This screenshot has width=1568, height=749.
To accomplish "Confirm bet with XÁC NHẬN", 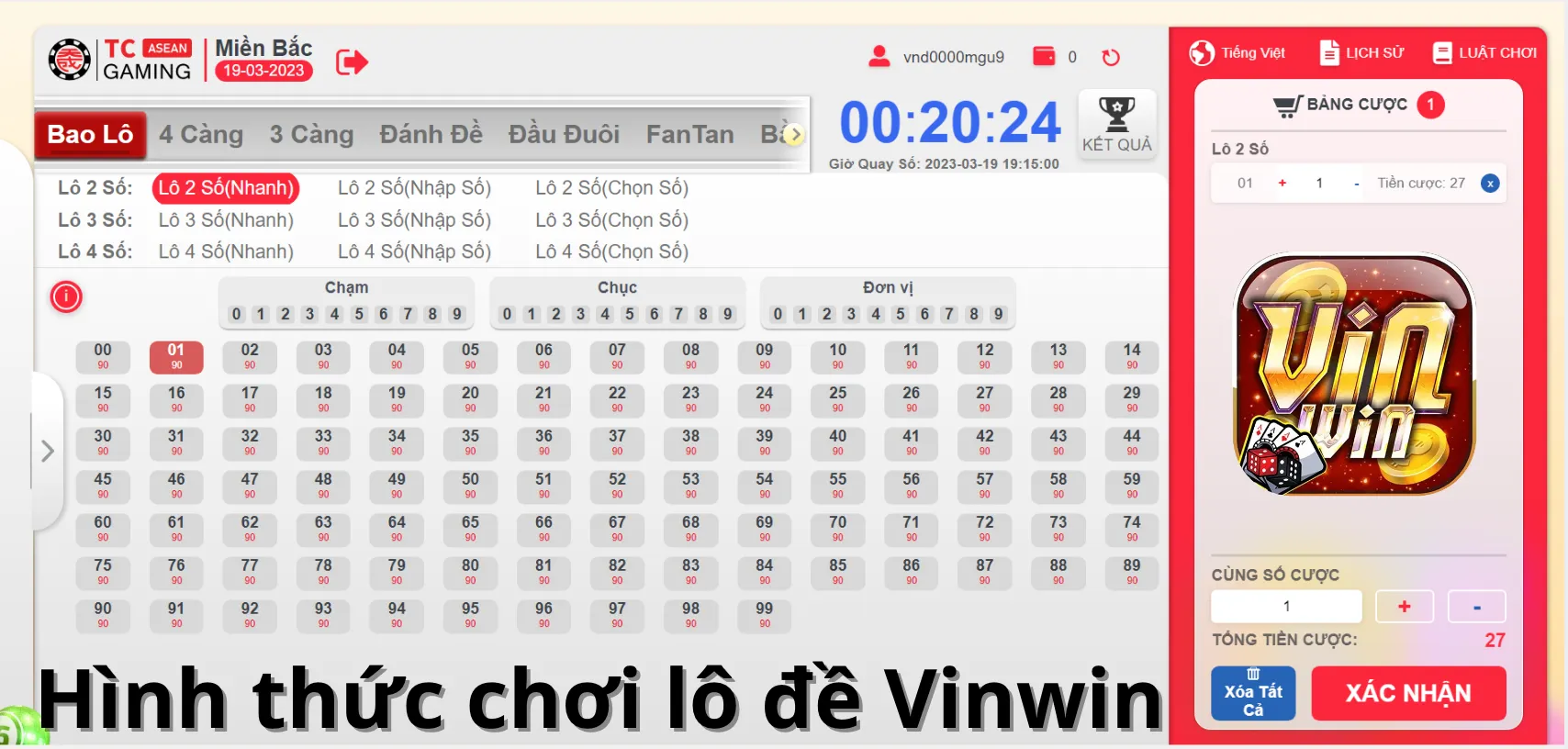I will 1408,693.
